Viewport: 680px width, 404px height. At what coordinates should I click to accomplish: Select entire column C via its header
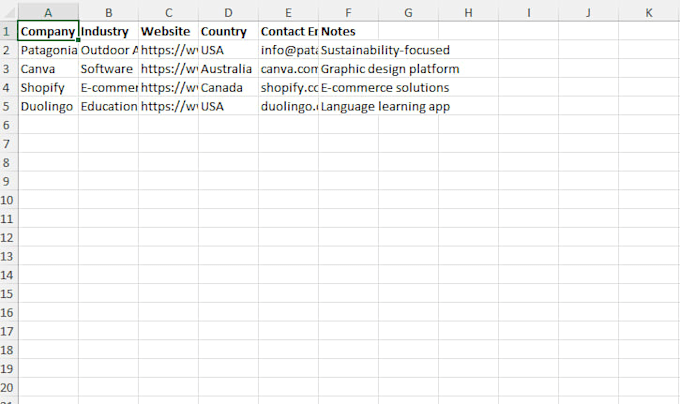click(x=168, y=13)
